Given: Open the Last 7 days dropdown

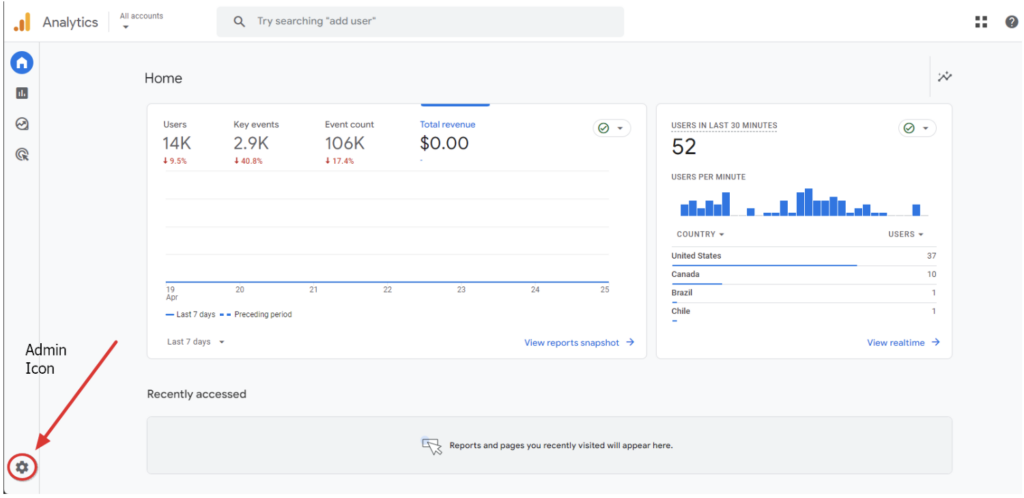Looking at the screenshot, I should [195, 342].
